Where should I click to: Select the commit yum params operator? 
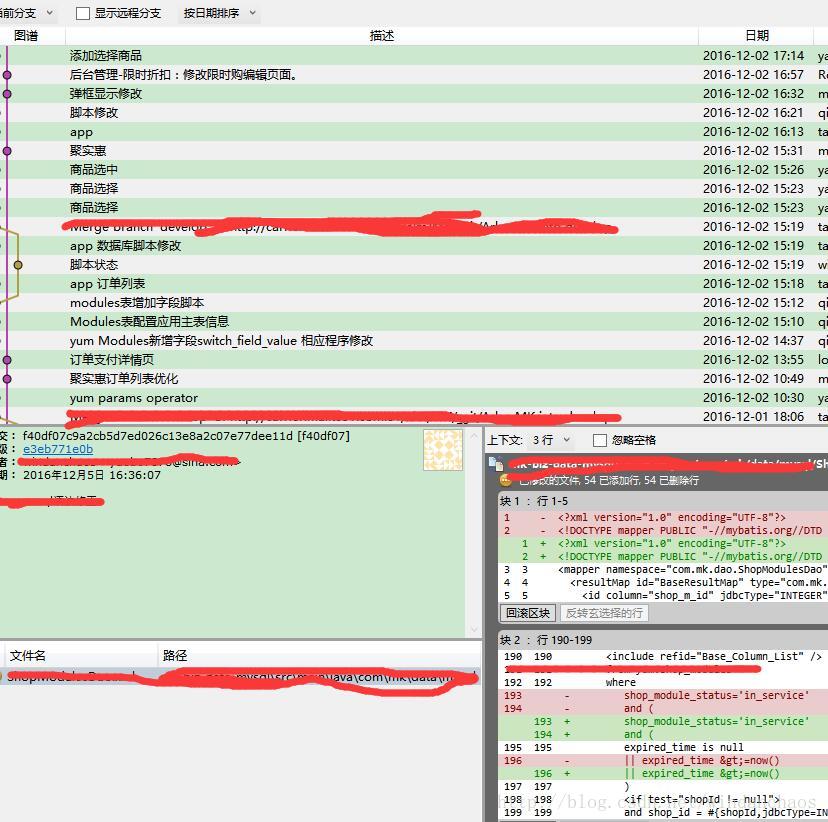134,398
